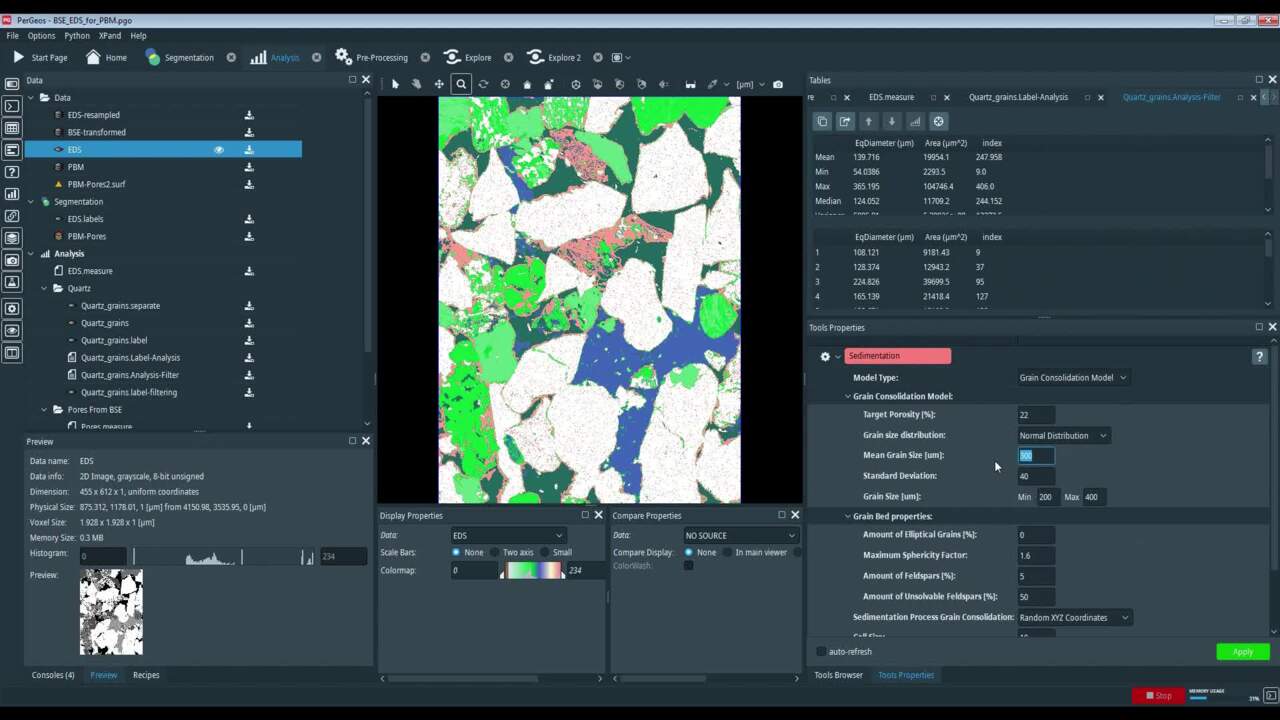The image size is (1280, 720).
Task: Click the EDS preview thumbnail
Action: [x=111, y=612]
